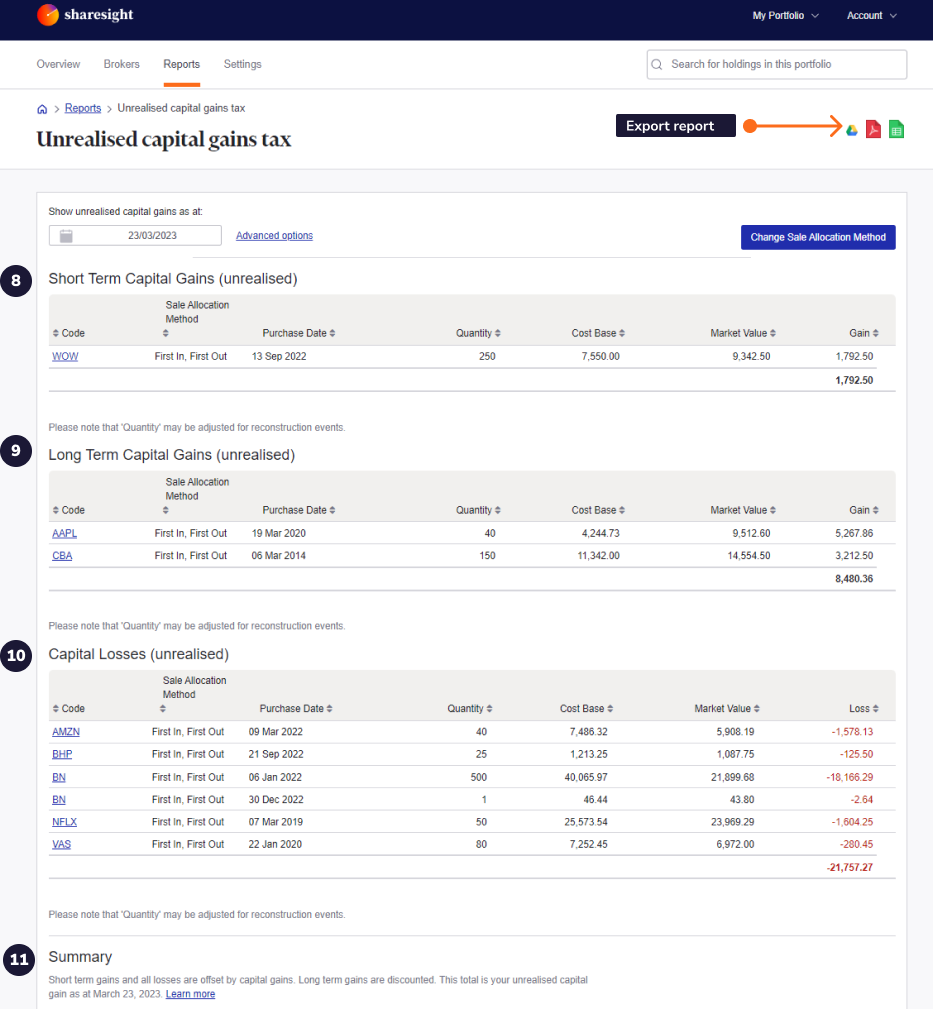Export report as spreadsheet
933x1014 pixels.
click(896, 129)
